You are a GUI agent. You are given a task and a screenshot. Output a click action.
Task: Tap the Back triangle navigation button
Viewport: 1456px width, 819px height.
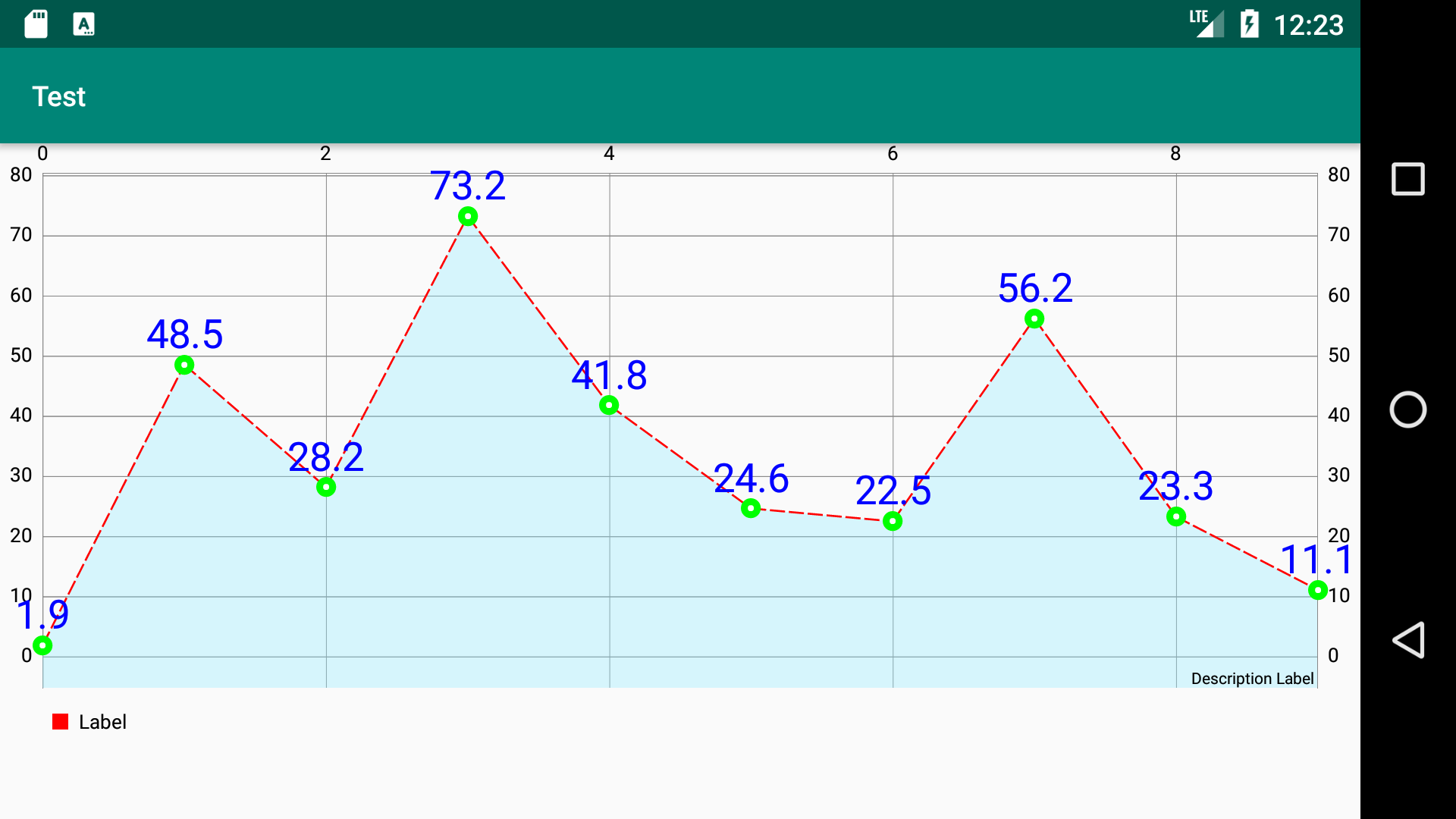pos(1408,639)
